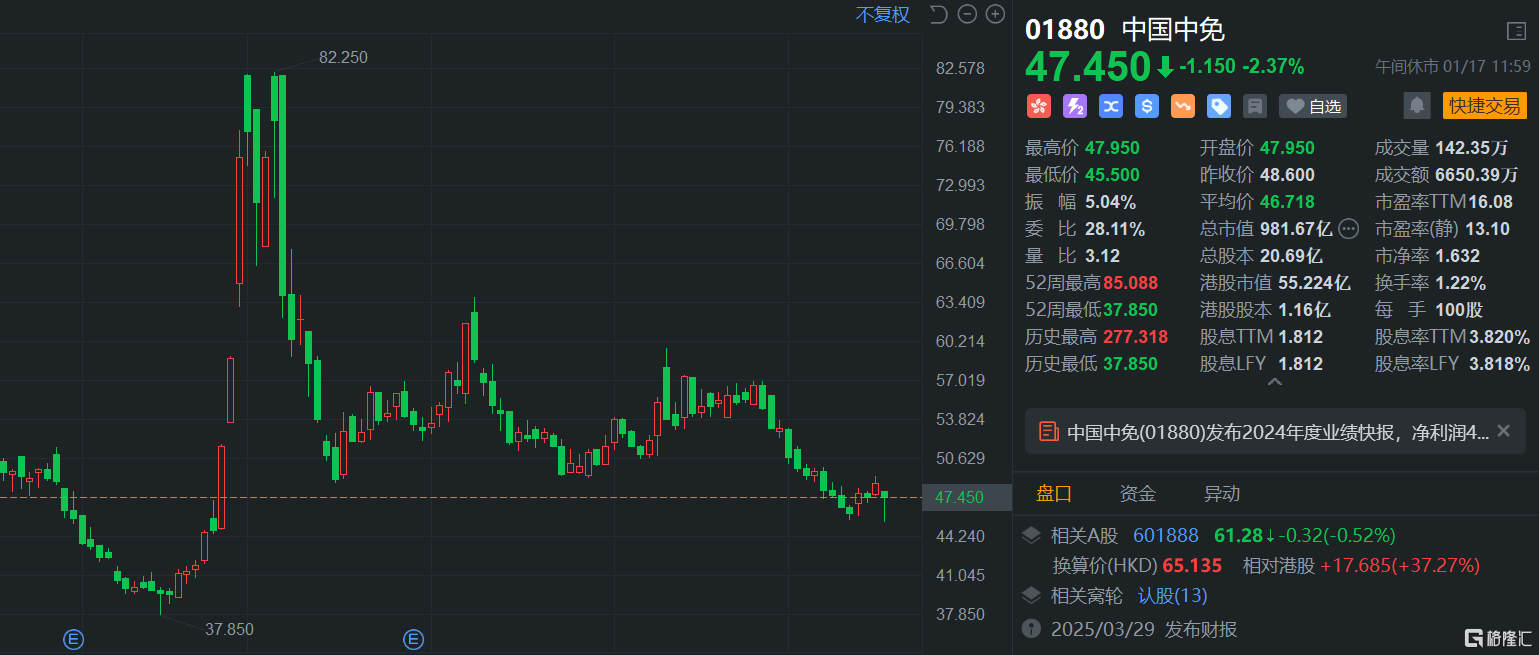Viewport: 1539px width, 655px height.
Task: Click the first E earnings marker on the chart
Action: tap(73, 639)
